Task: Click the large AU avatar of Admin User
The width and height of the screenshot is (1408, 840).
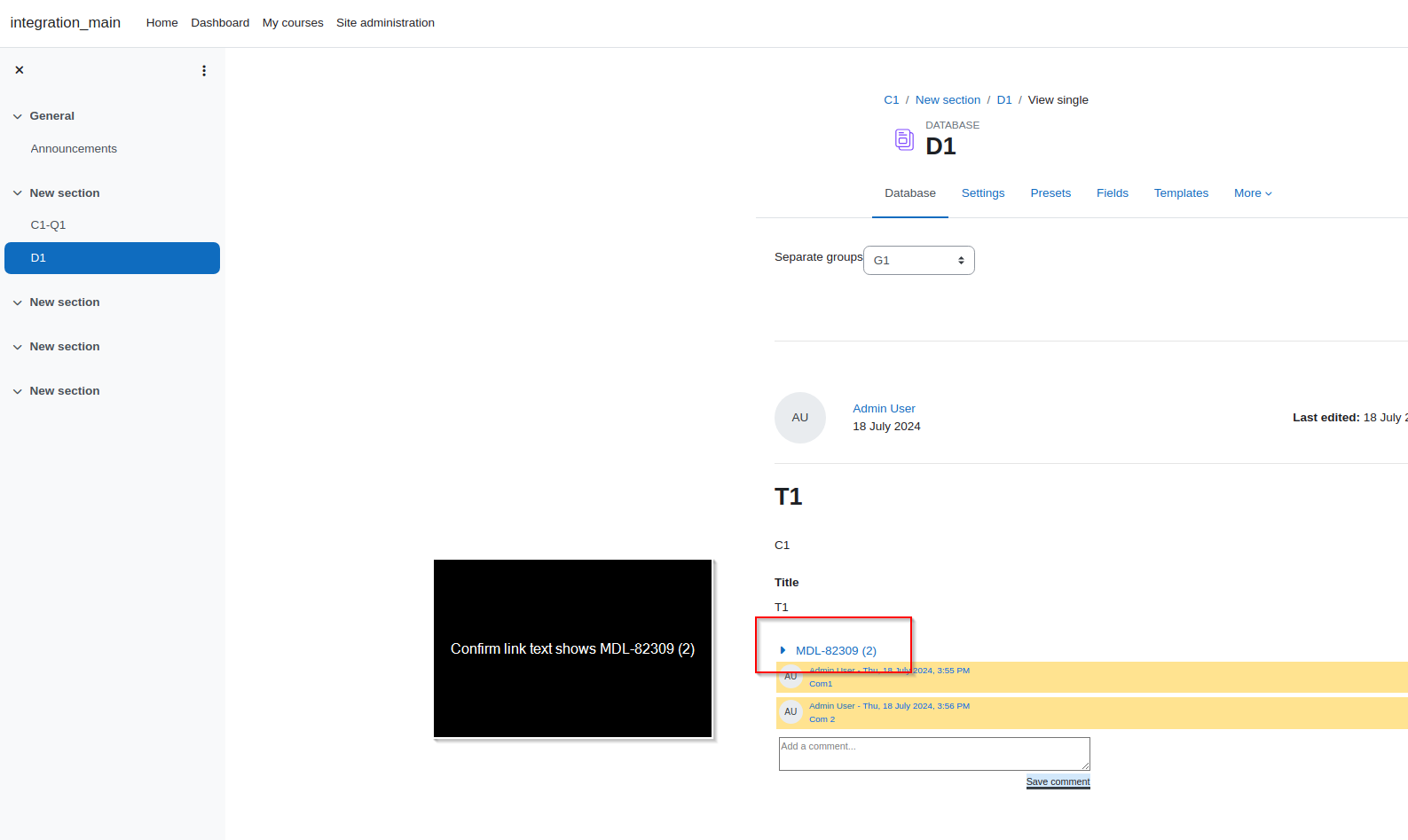Action: point(800,418)
